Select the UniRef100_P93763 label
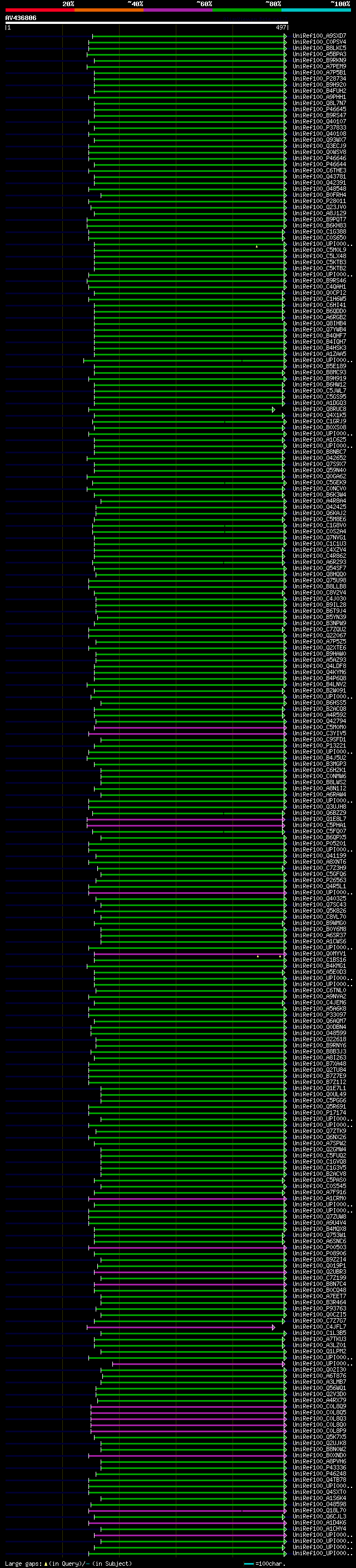 tap(319, 1309)
